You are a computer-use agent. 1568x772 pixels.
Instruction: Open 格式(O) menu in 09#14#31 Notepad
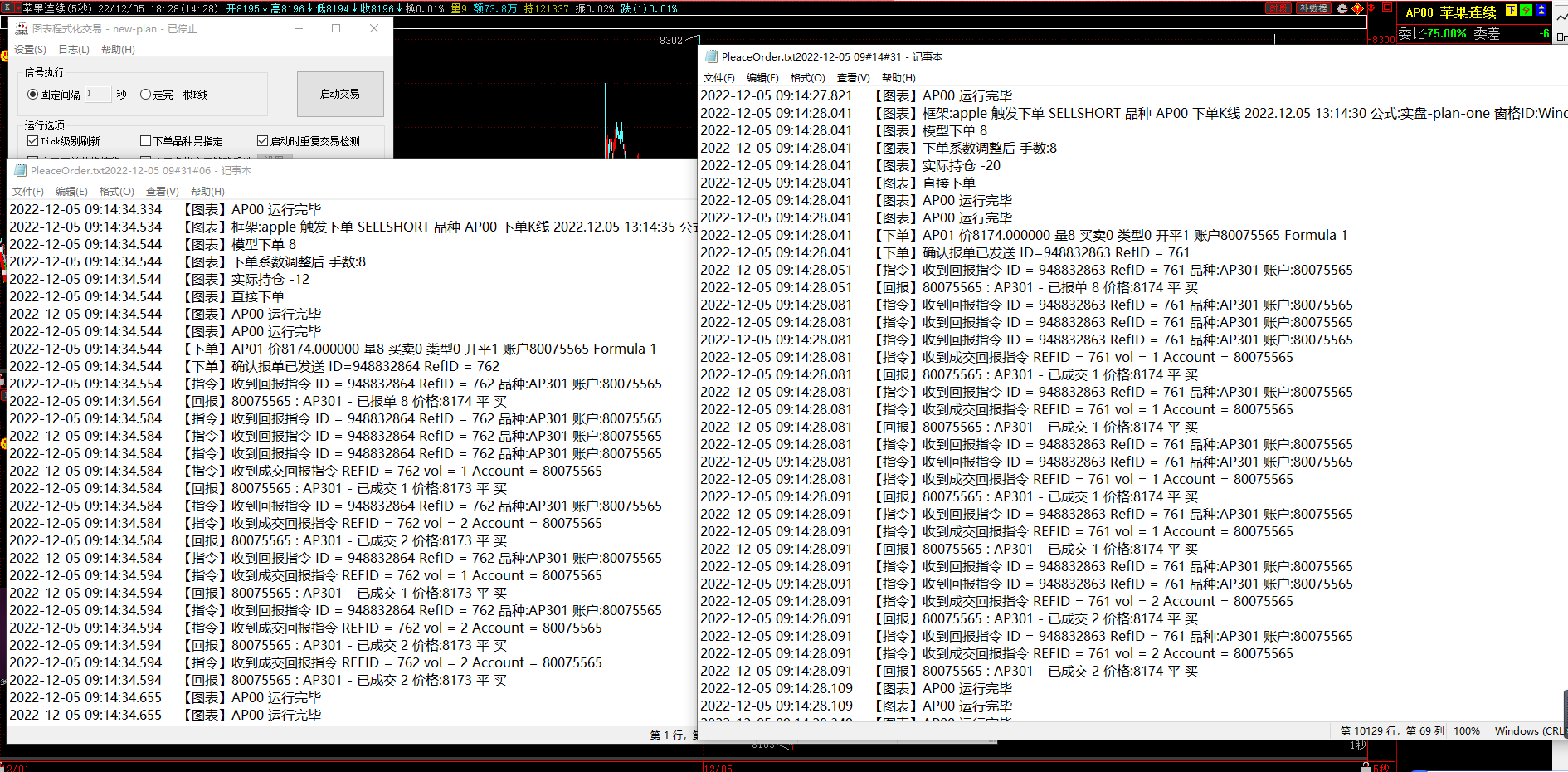(x=807, y=78)
